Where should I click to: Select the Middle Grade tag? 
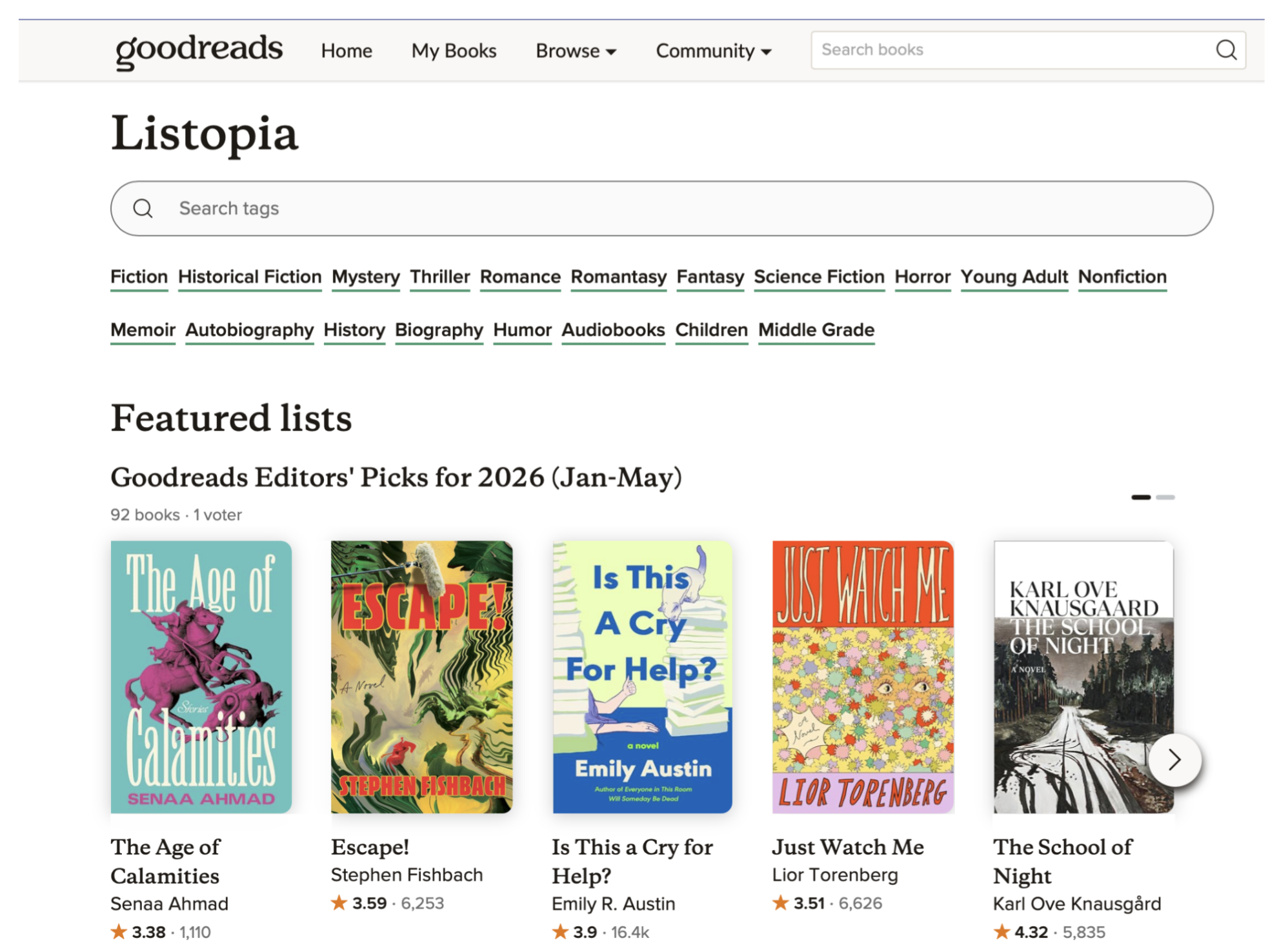pyautogui.click(x=816, y=330)
